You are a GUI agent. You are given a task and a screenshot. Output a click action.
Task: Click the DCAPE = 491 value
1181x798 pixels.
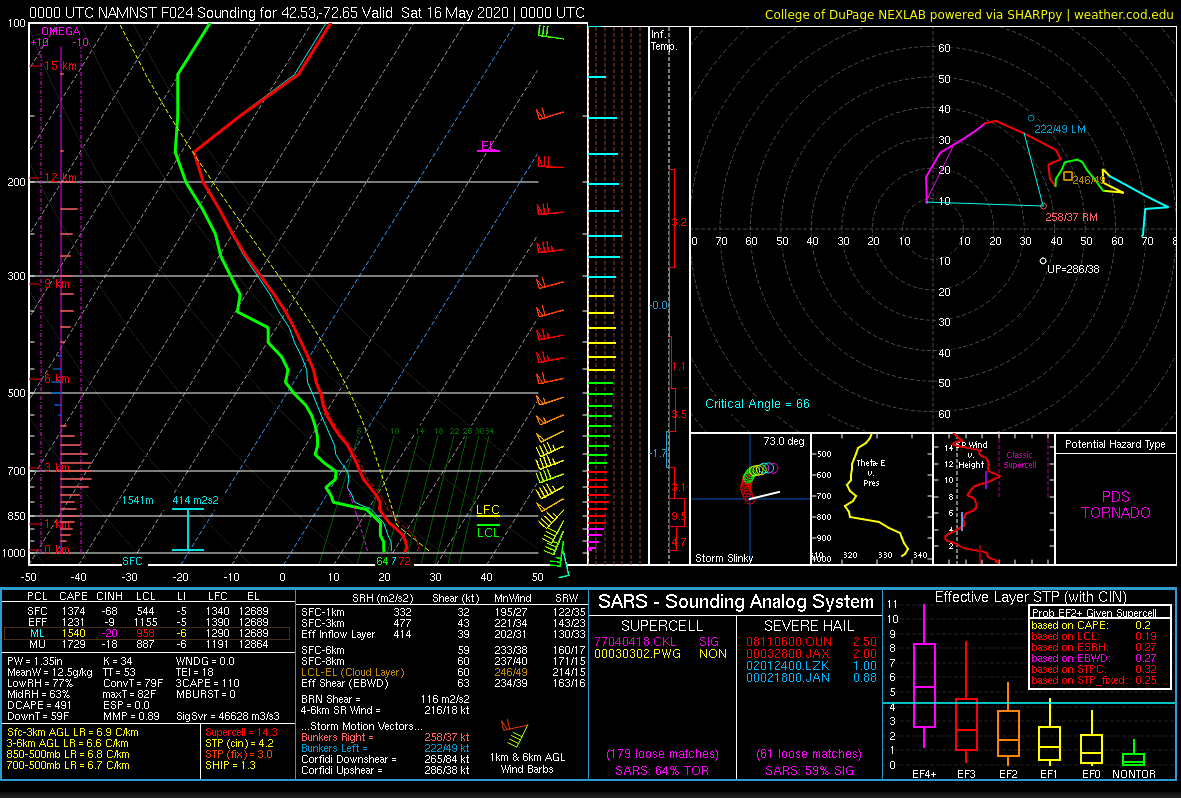[x=39, y=705]
